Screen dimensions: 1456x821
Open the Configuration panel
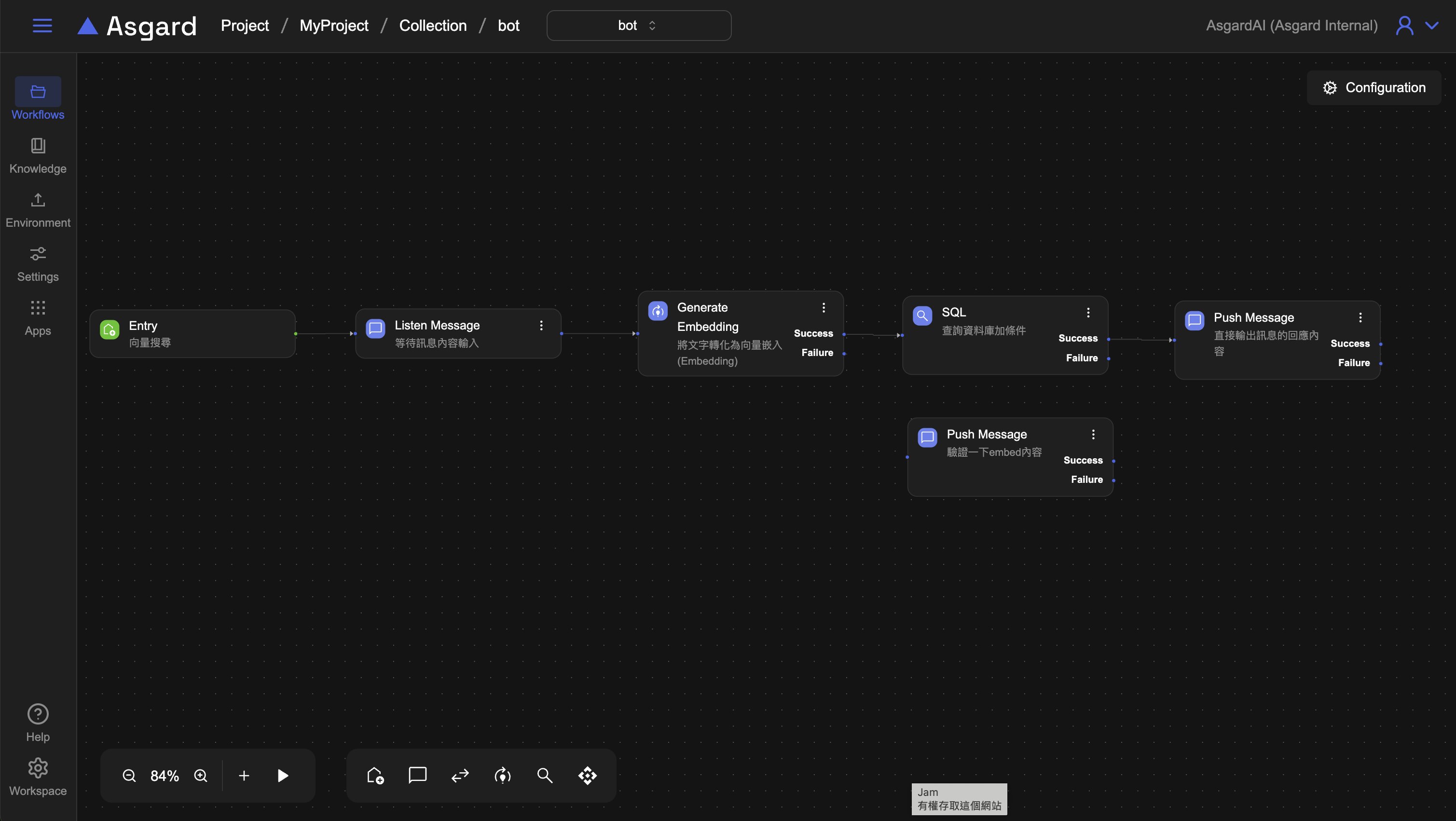(1374, 88)
